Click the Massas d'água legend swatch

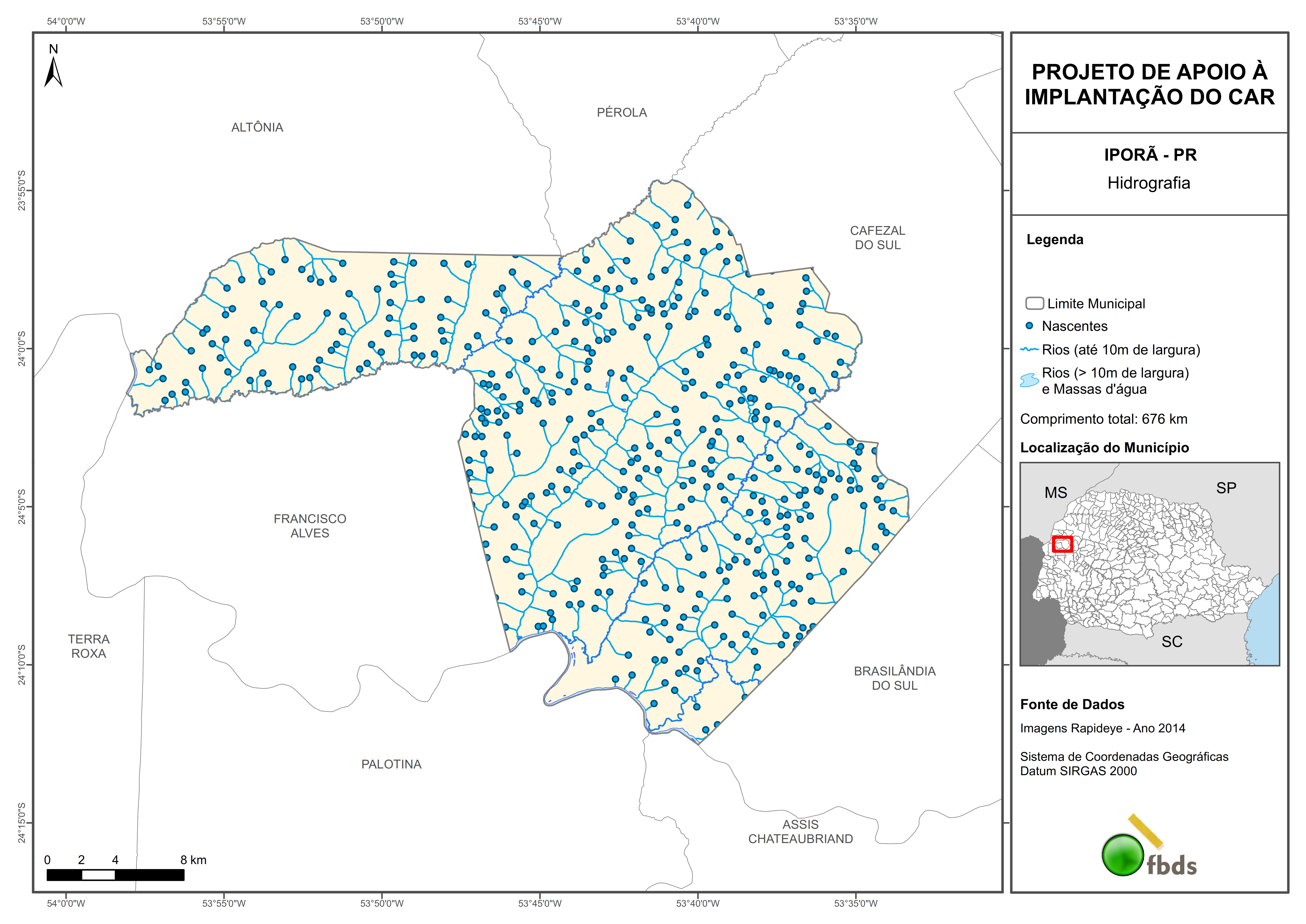coord(1029,380)
